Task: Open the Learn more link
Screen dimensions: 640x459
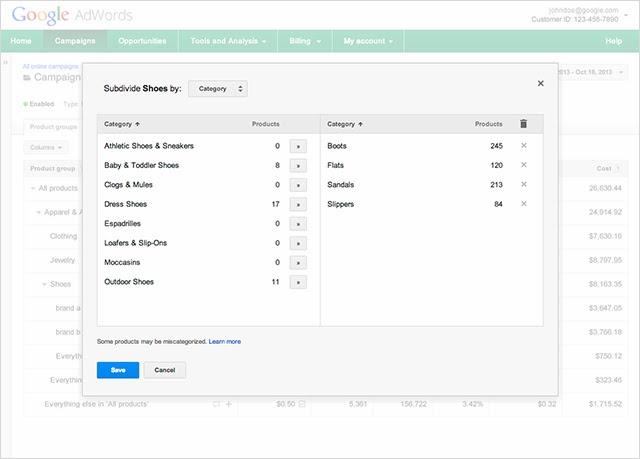Action: [224, 341]
